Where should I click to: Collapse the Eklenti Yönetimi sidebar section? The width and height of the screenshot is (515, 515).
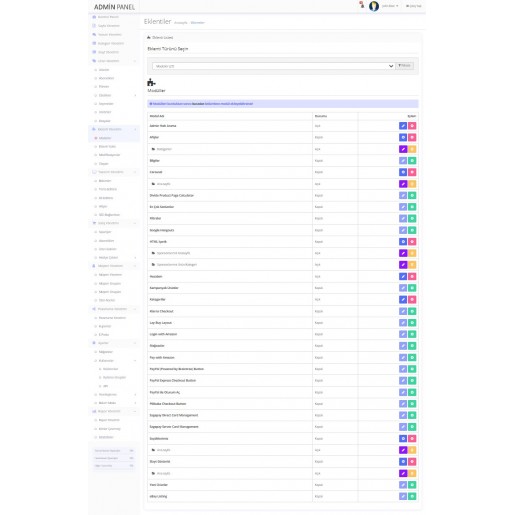114,129
